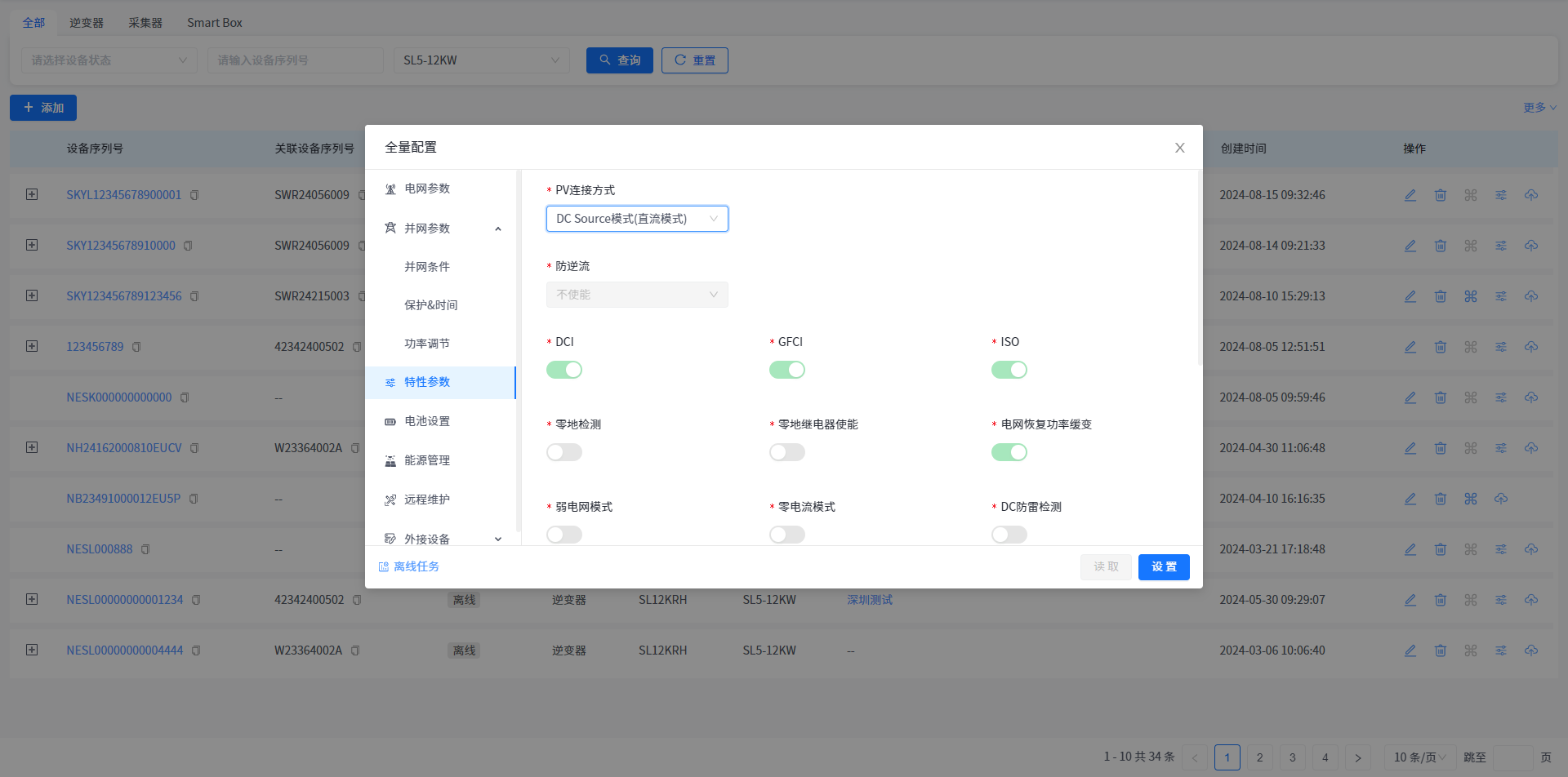Enable the 零地检测 toggle
The width and height of the screenshot is (1568, 777).
point(564,452)
